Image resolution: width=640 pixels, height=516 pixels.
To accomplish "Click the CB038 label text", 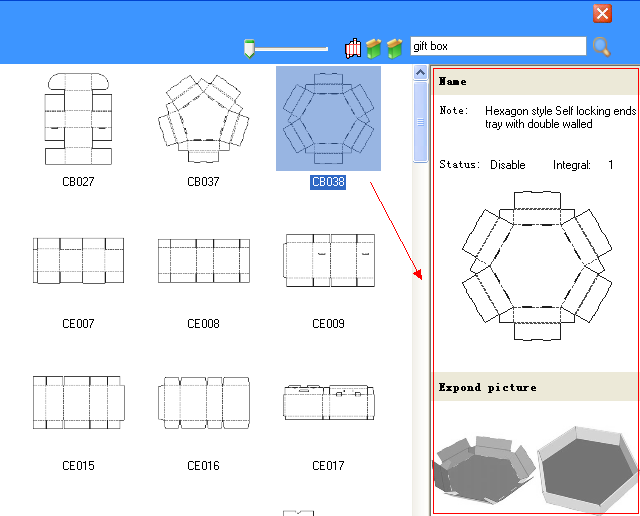I will tap(328, 182).
